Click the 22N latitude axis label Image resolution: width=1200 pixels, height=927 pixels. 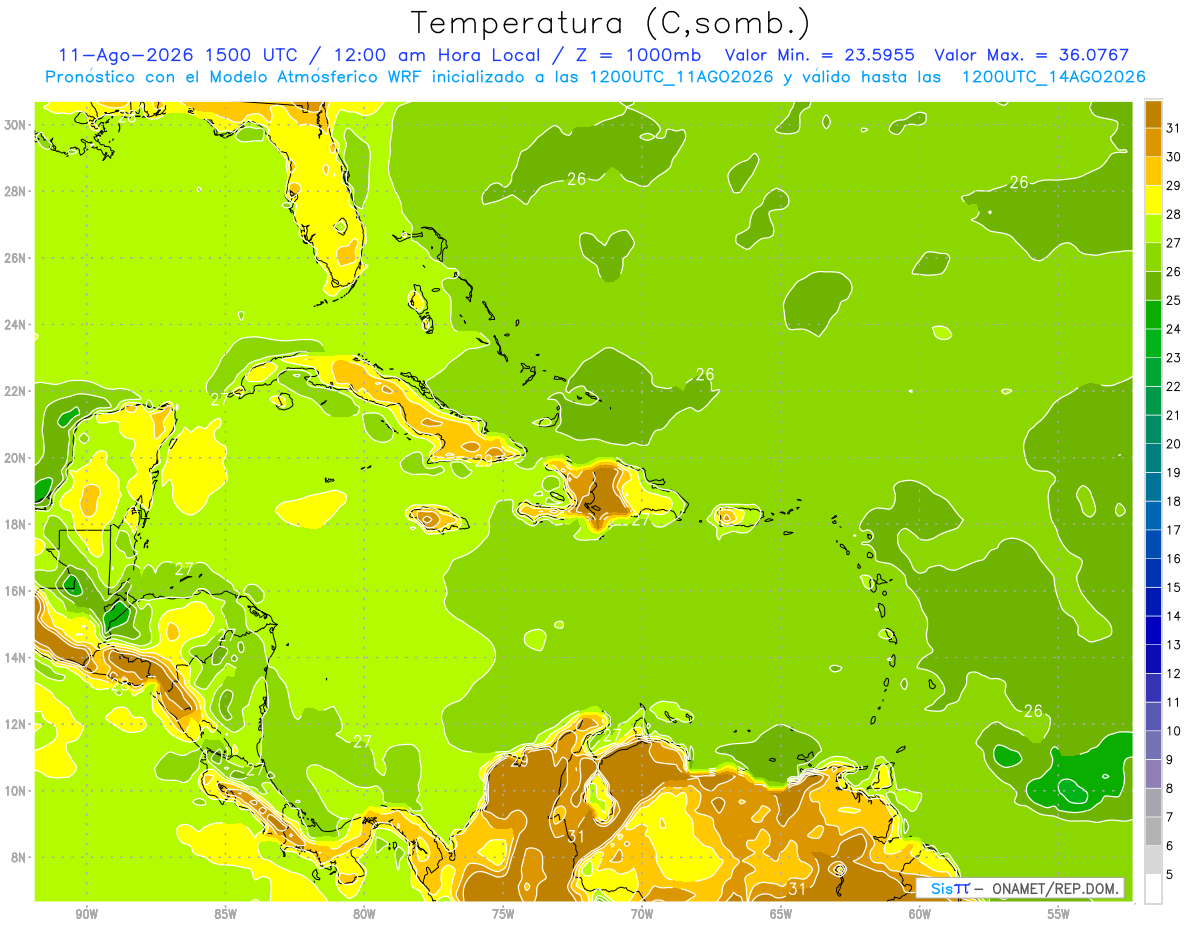17,391
